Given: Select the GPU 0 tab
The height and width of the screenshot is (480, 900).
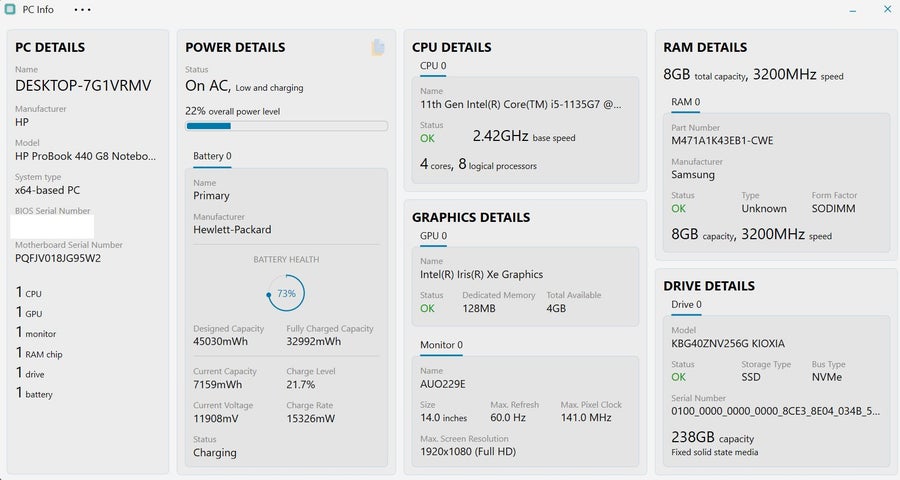Looking at the screenshot, I should 433,236.
